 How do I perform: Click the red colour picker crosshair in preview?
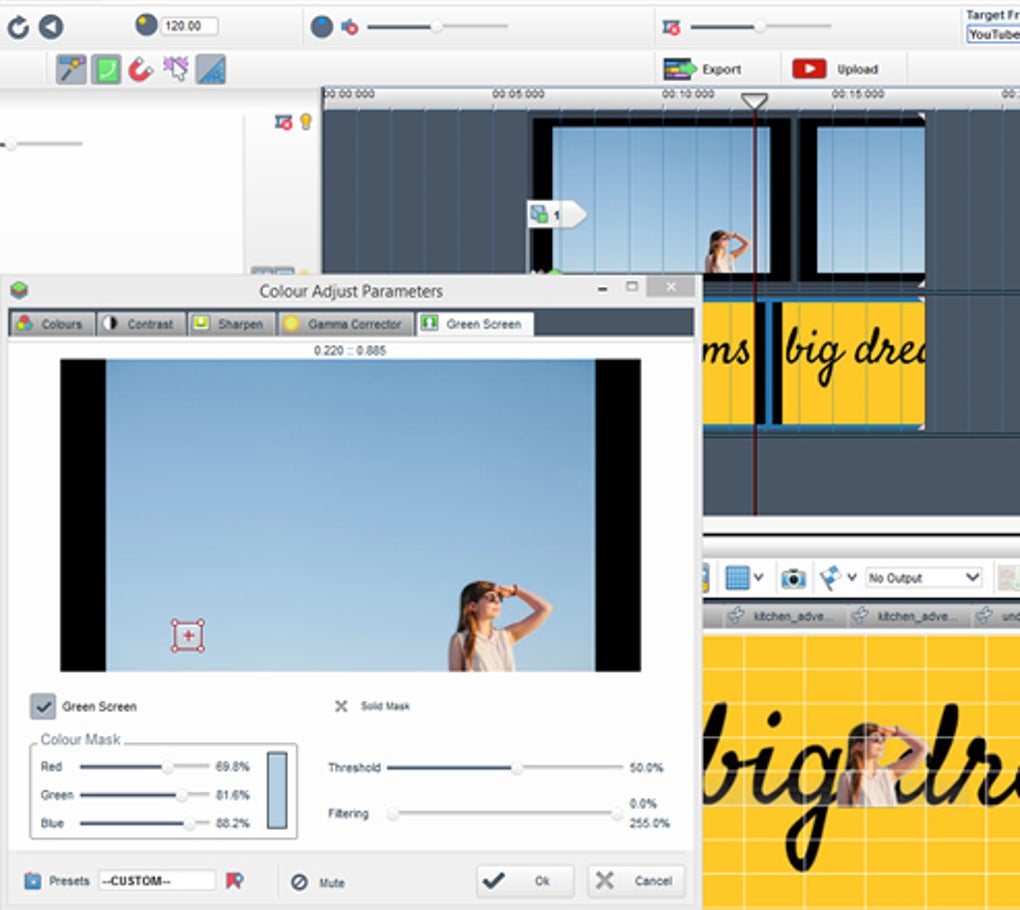tap(188, 636)
